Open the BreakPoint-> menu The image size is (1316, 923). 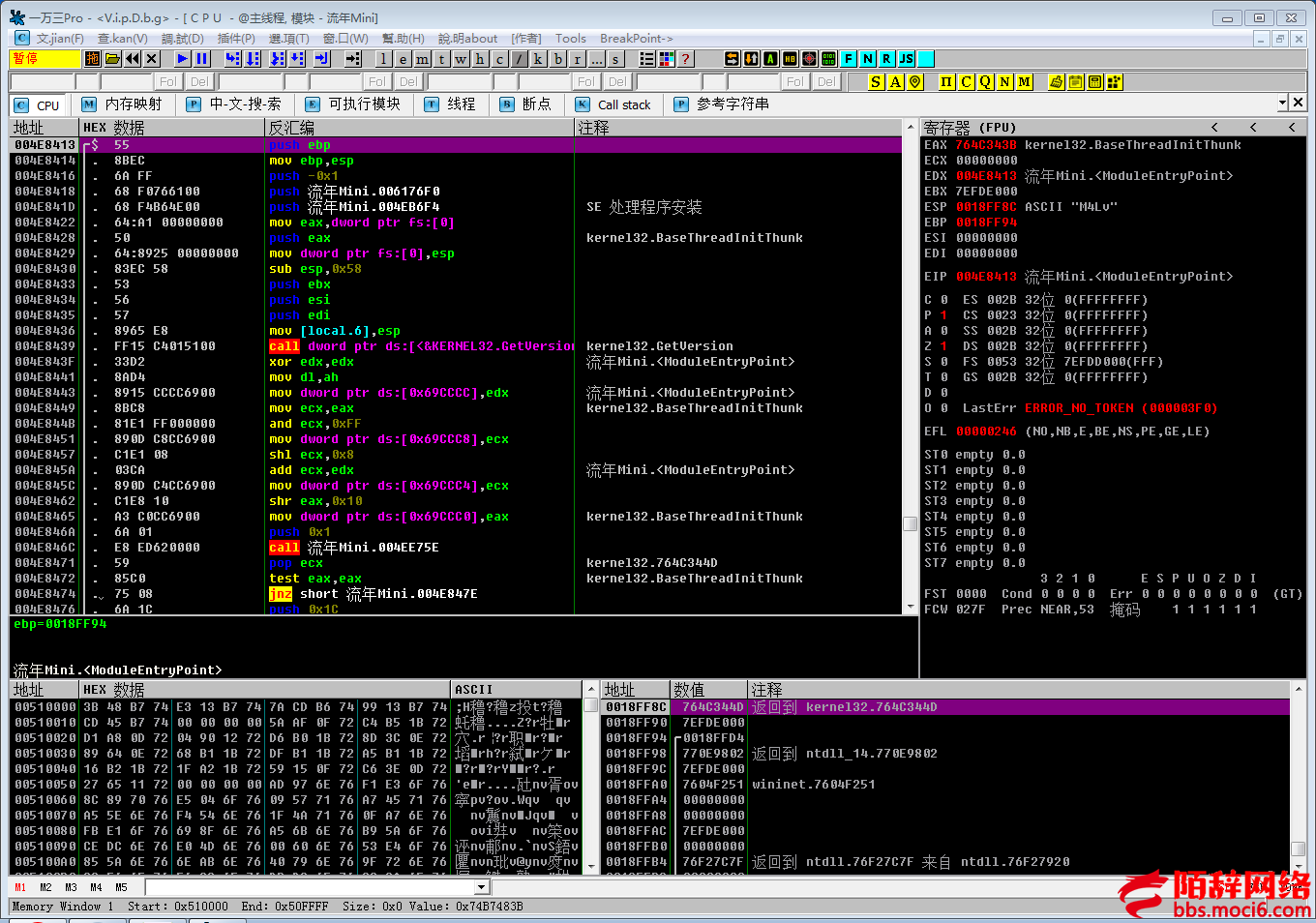[636, 38]
